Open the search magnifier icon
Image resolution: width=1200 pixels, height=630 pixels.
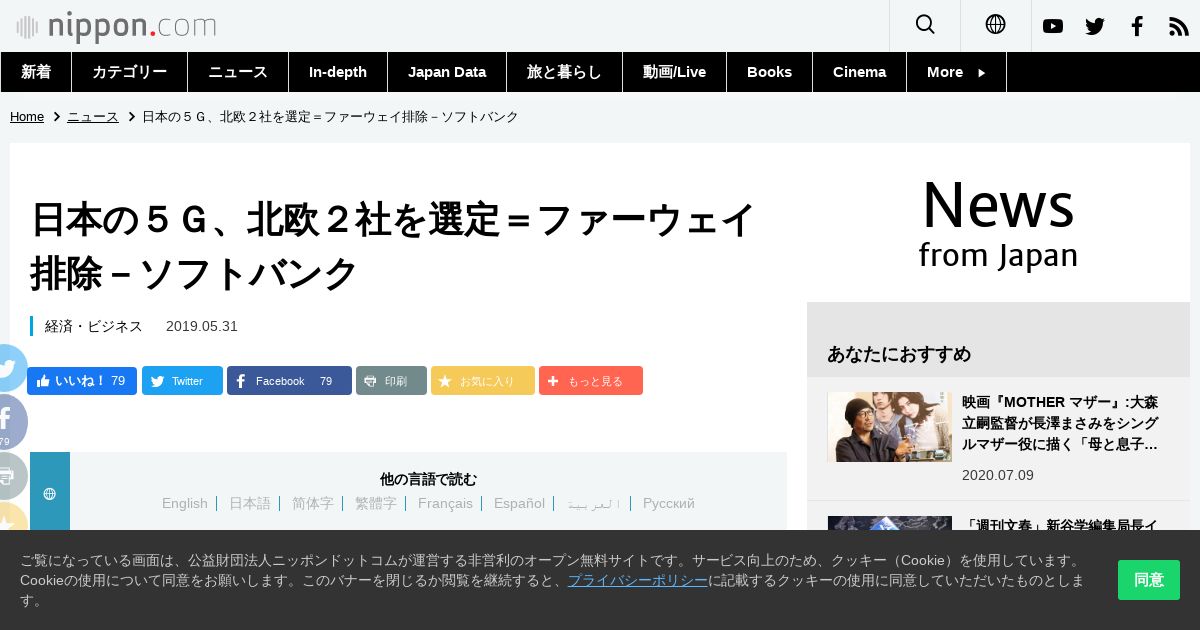(x=925, y=25)
